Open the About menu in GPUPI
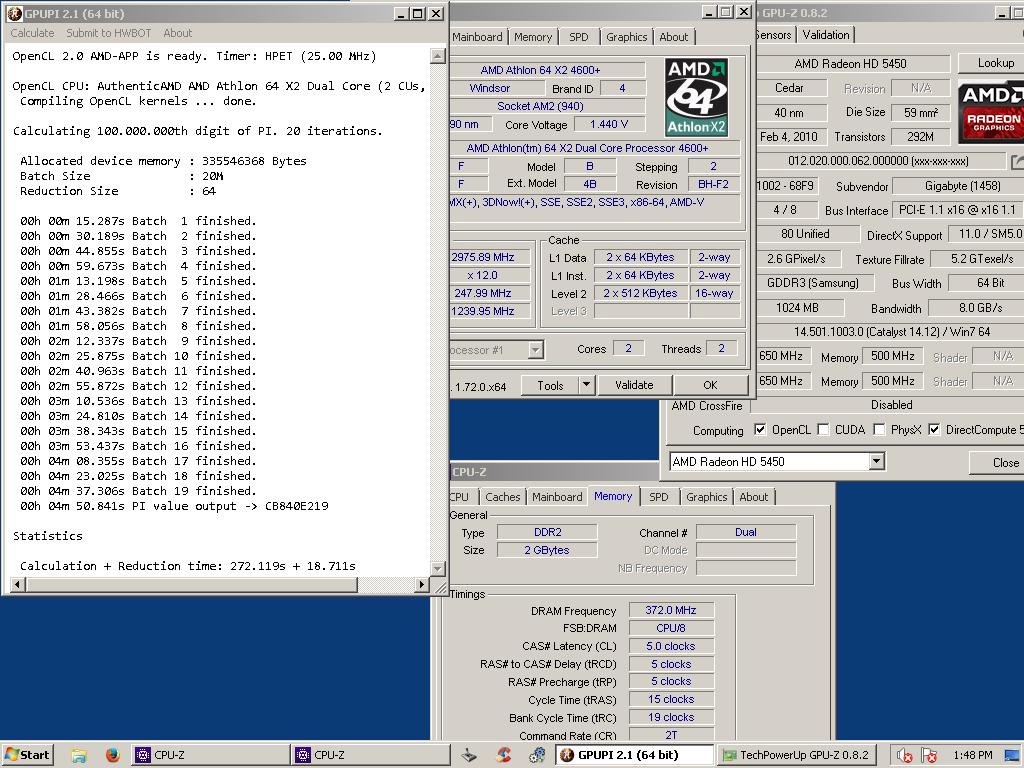This screenshot has width=1024, height=768. coord(178,33)
